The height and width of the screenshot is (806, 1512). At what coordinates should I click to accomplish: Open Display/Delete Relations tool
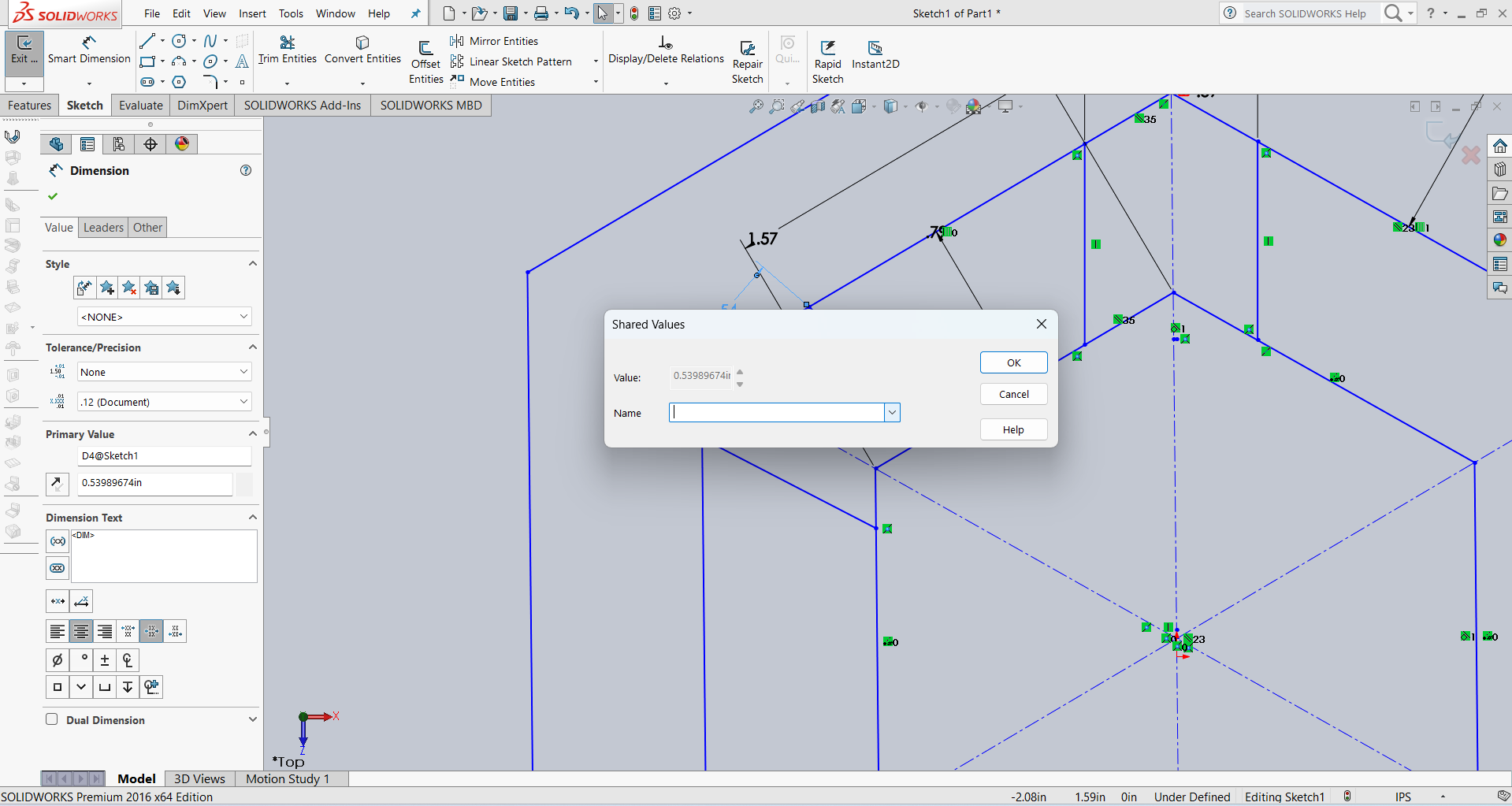click(x=666, y=50)
